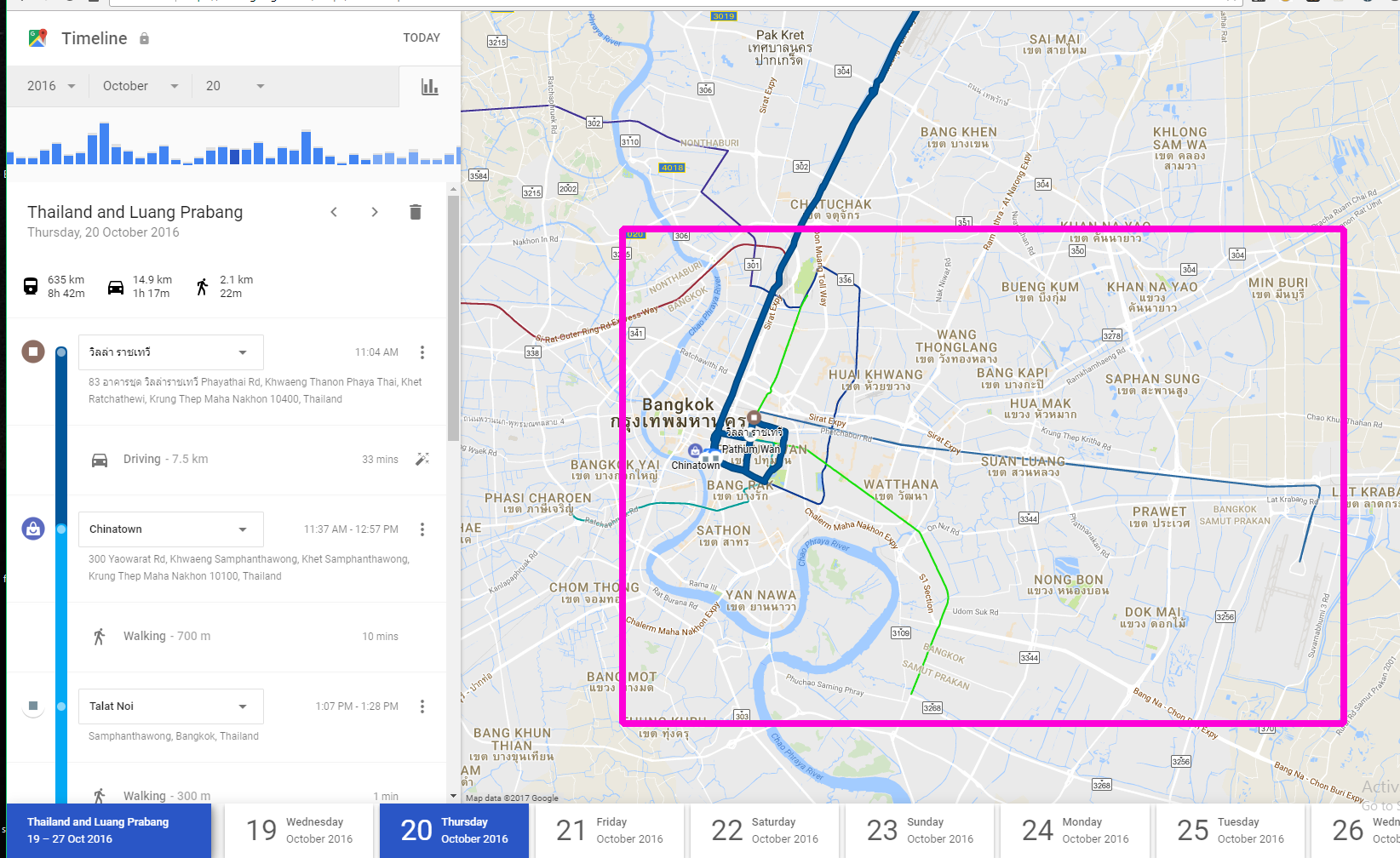Select Friday 21 October 2016 tab
The width and height of the screenshot is (1400, 858).
609,831
